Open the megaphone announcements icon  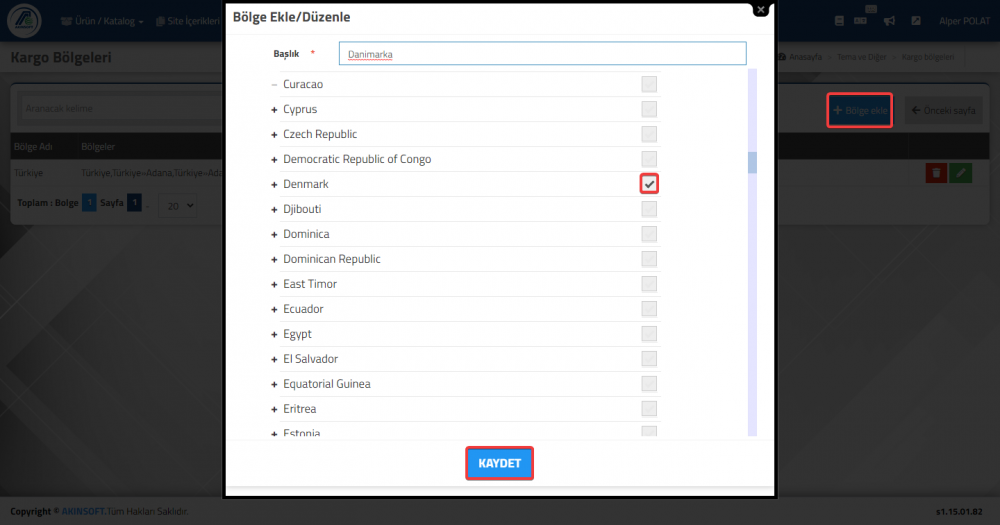point(889,21)
